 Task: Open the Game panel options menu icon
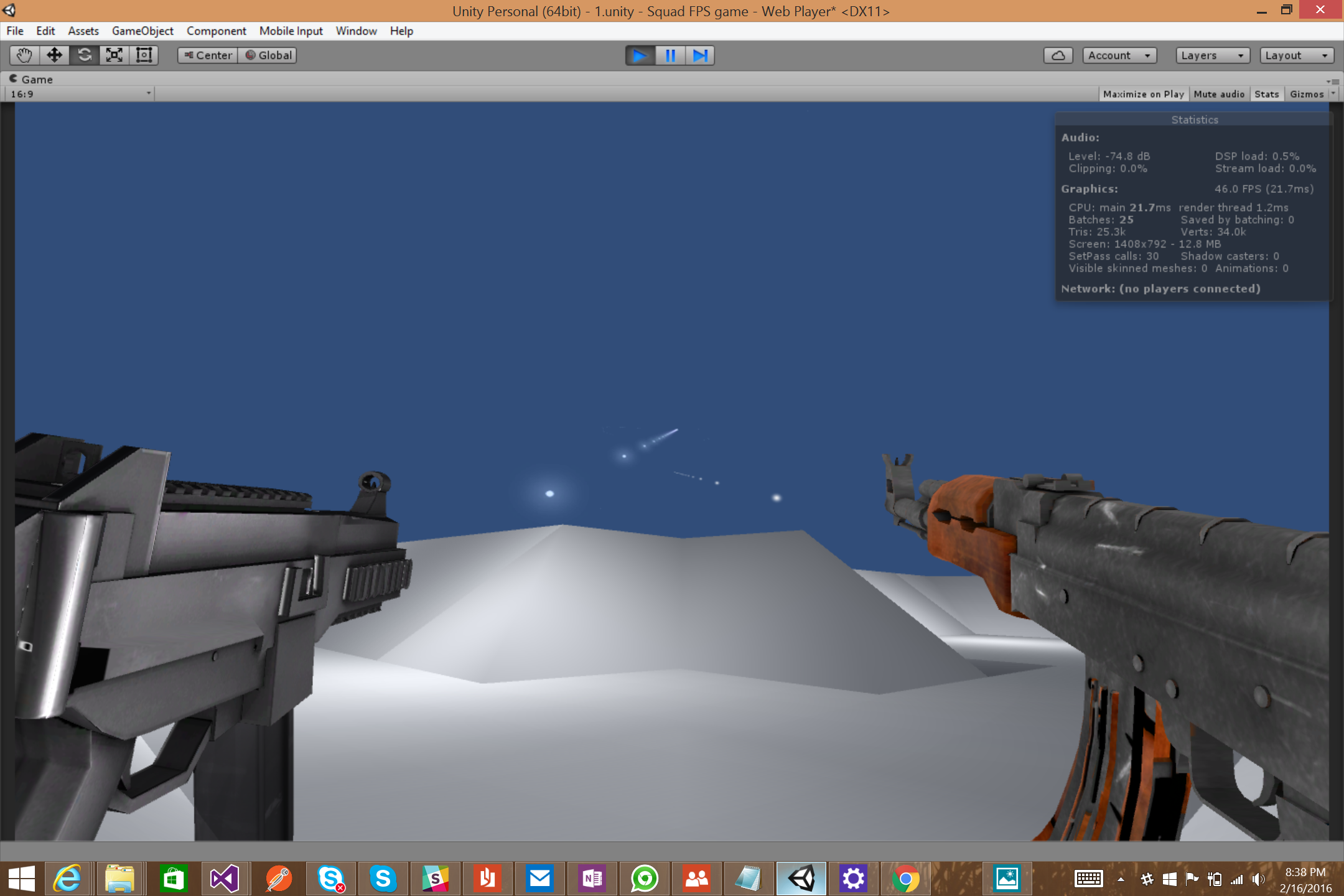tap(1332, 81)
